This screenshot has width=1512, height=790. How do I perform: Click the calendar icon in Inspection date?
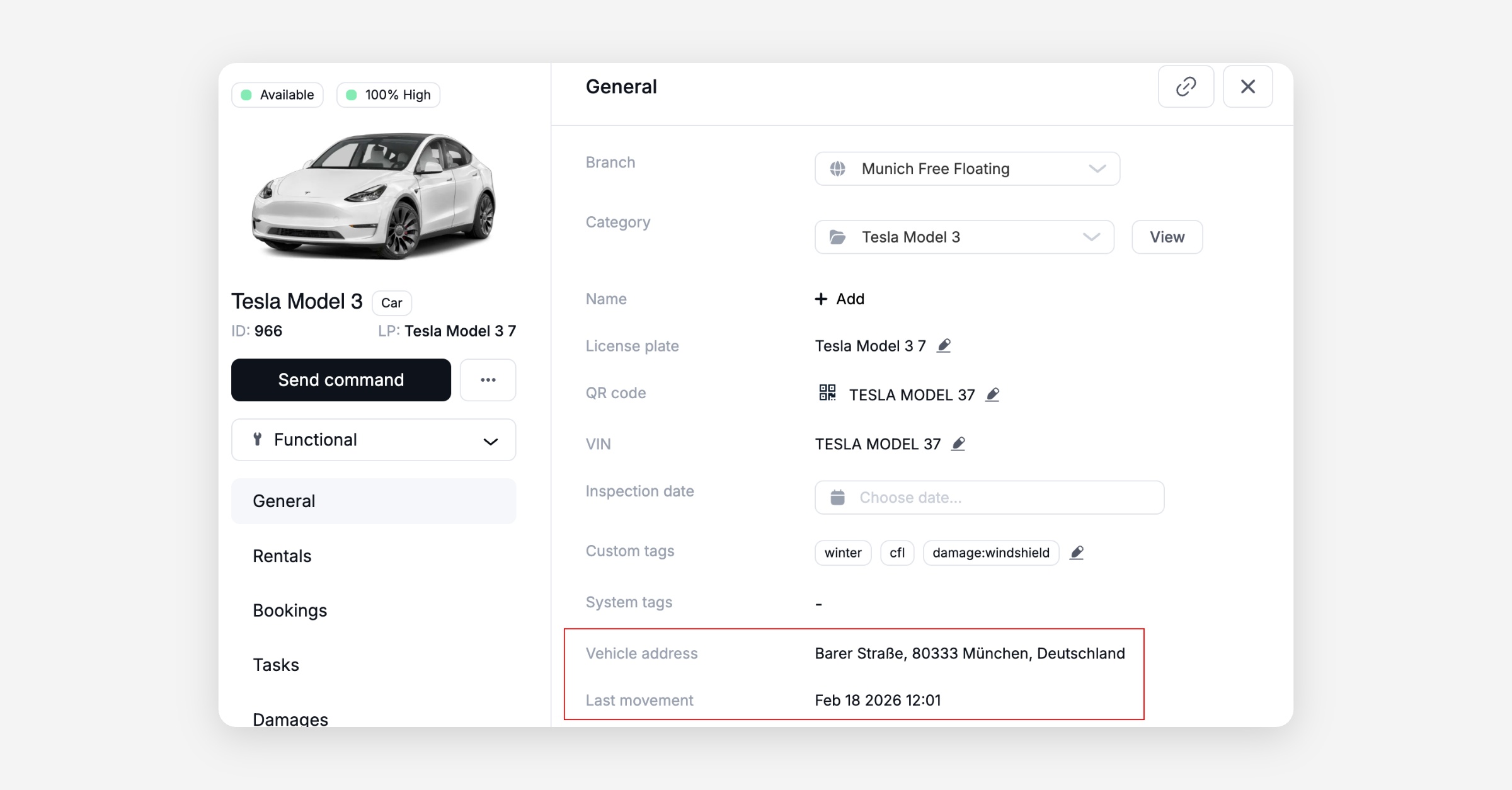pos(837,498)
